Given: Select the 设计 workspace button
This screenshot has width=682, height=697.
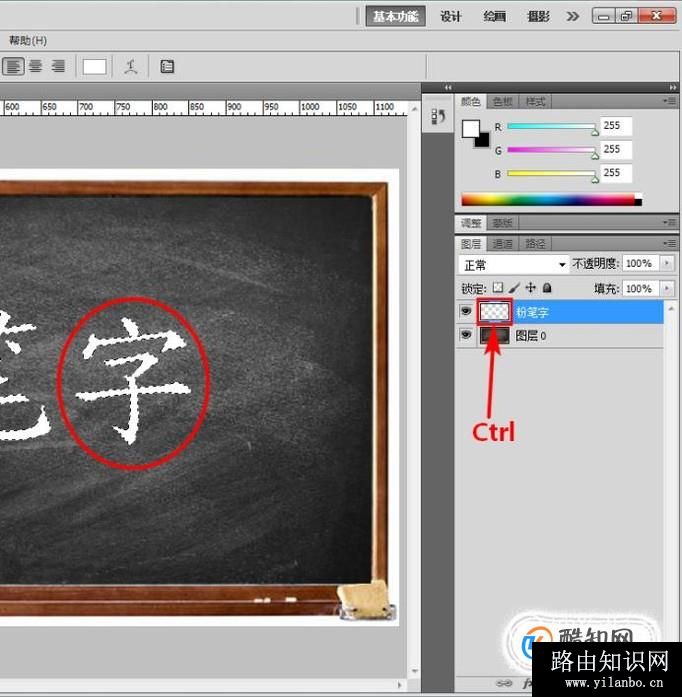Looking at the screenshot, I should point(451,16).
